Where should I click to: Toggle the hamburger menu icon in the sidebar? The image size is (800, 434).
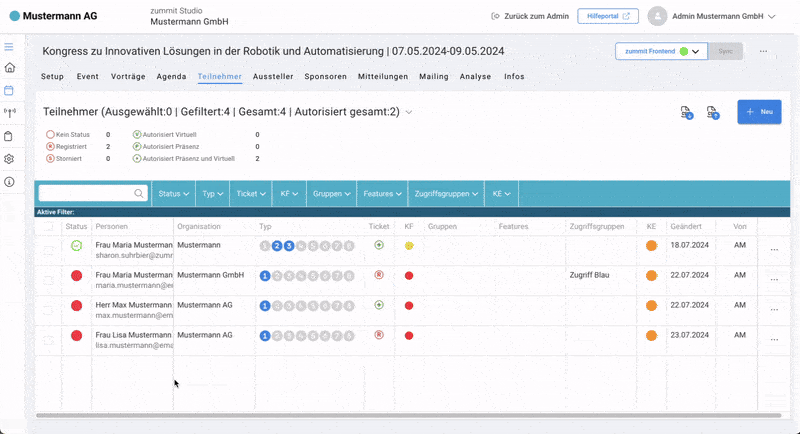tap(10, 46)
